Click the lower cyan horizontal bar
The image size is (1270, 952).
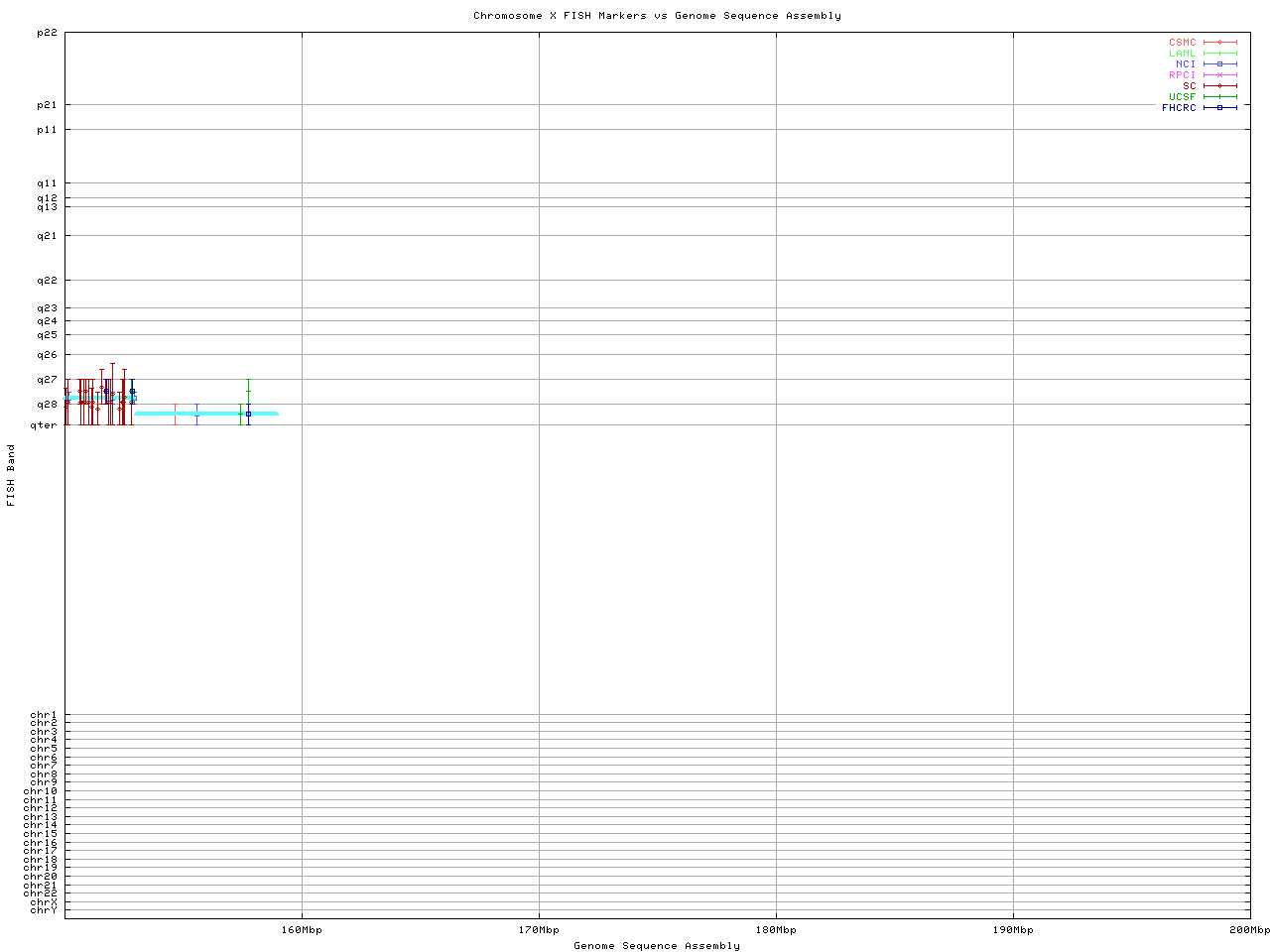pyautogui.click(x=206, y=414)
